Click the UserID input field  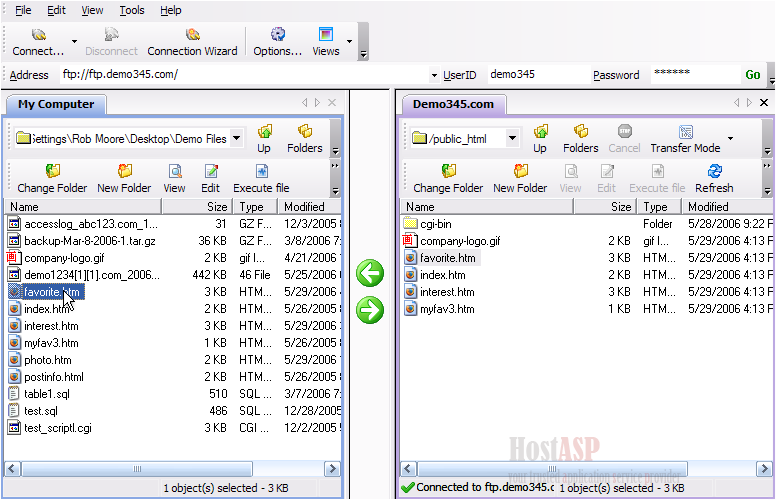538,74
